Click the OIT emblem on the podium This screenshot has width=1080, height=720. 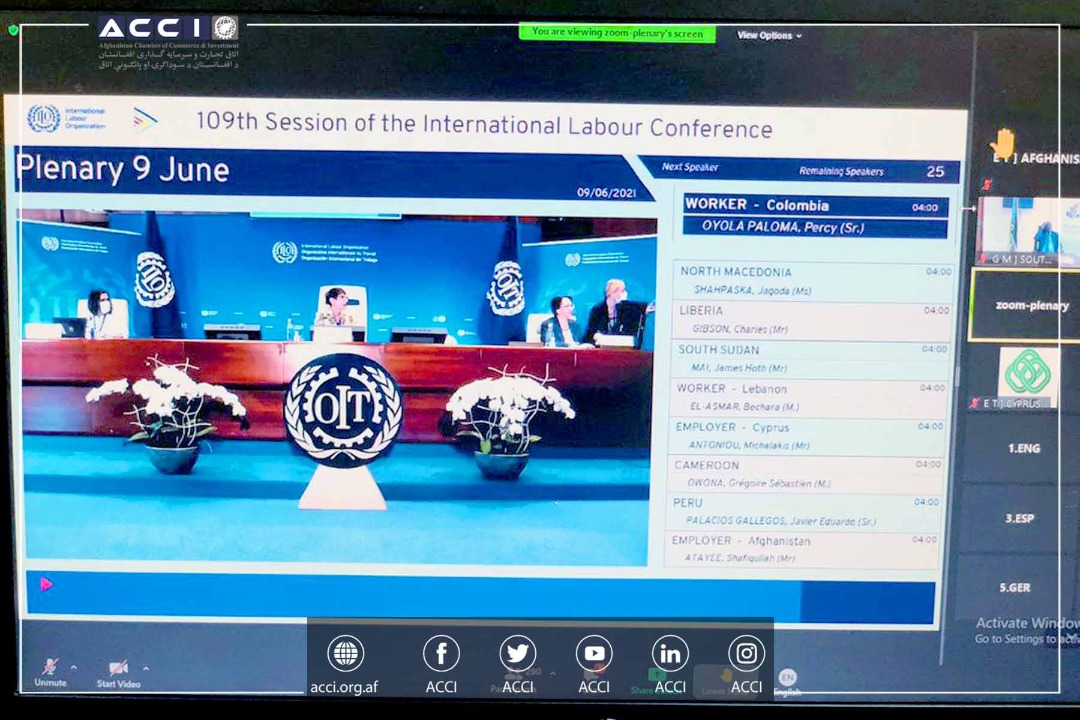coord(342,409)
